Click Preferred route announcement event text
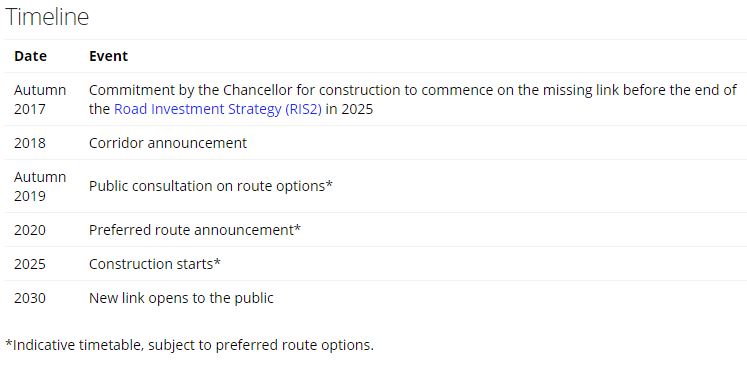 [x=195, y=230]
